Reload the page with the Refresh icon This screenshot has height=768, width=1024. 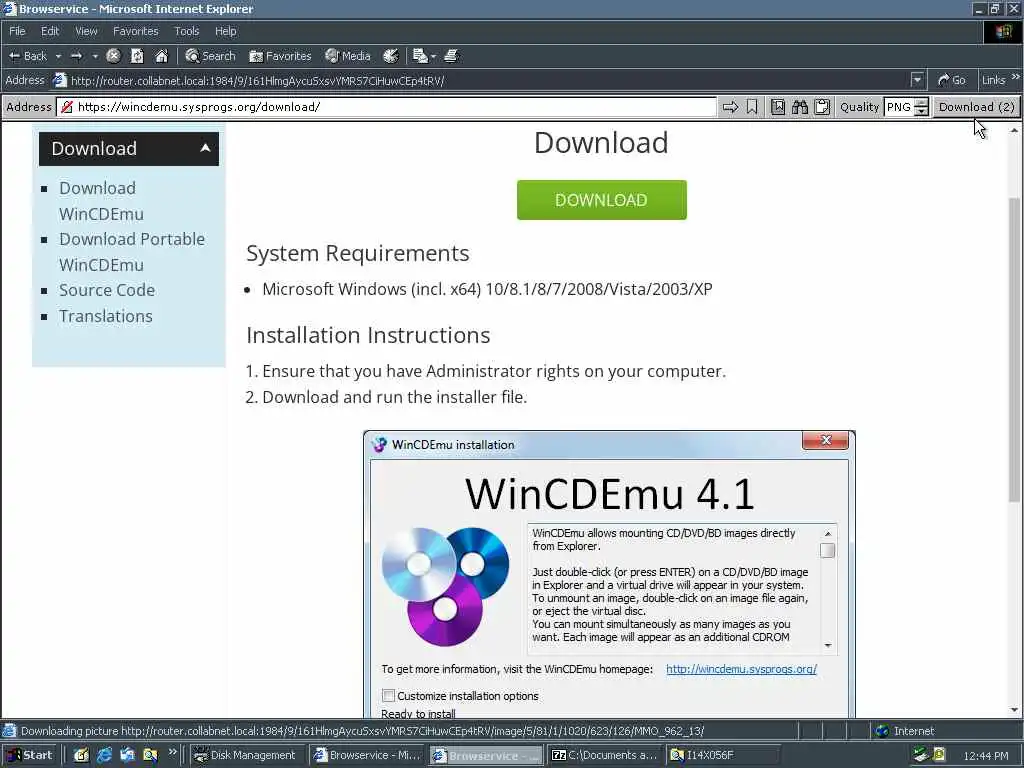[137, 56]
